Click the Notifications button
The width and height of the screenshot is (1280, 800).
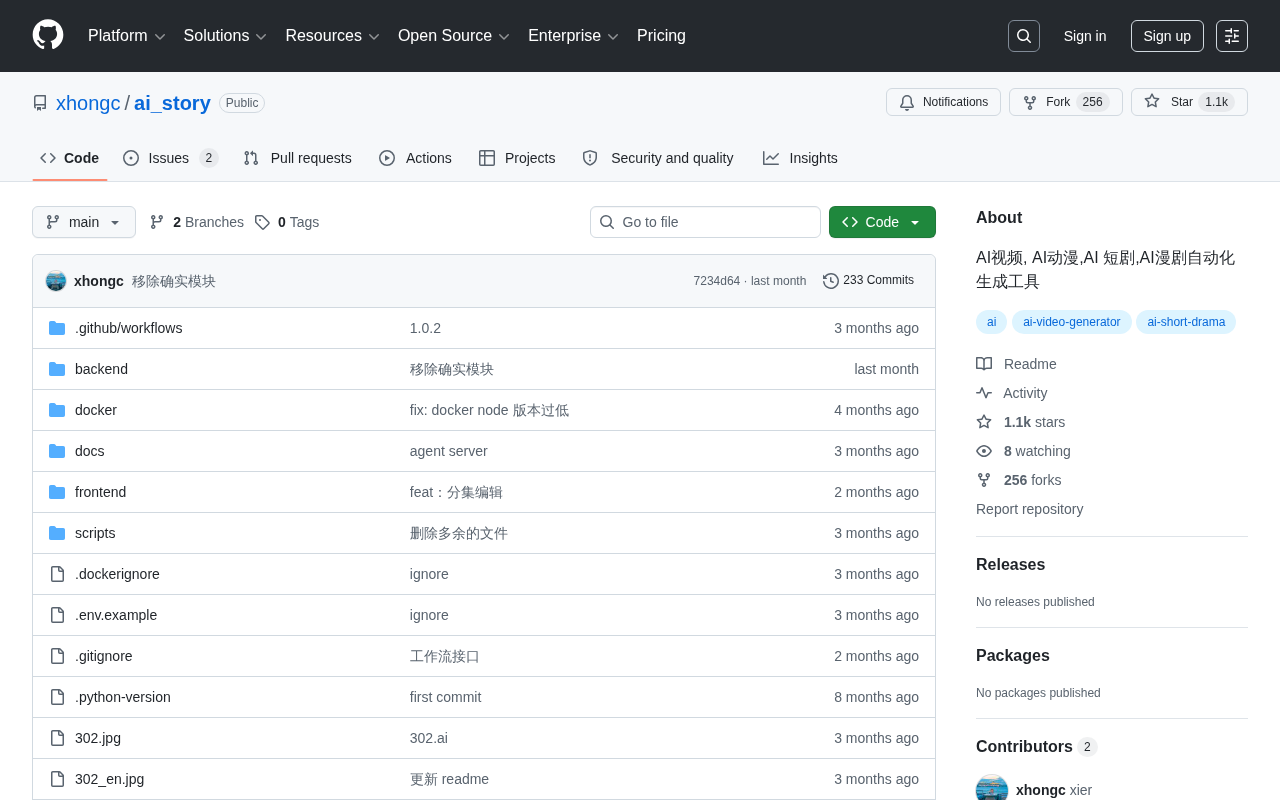pyautogui.click(x=943, y=102)
